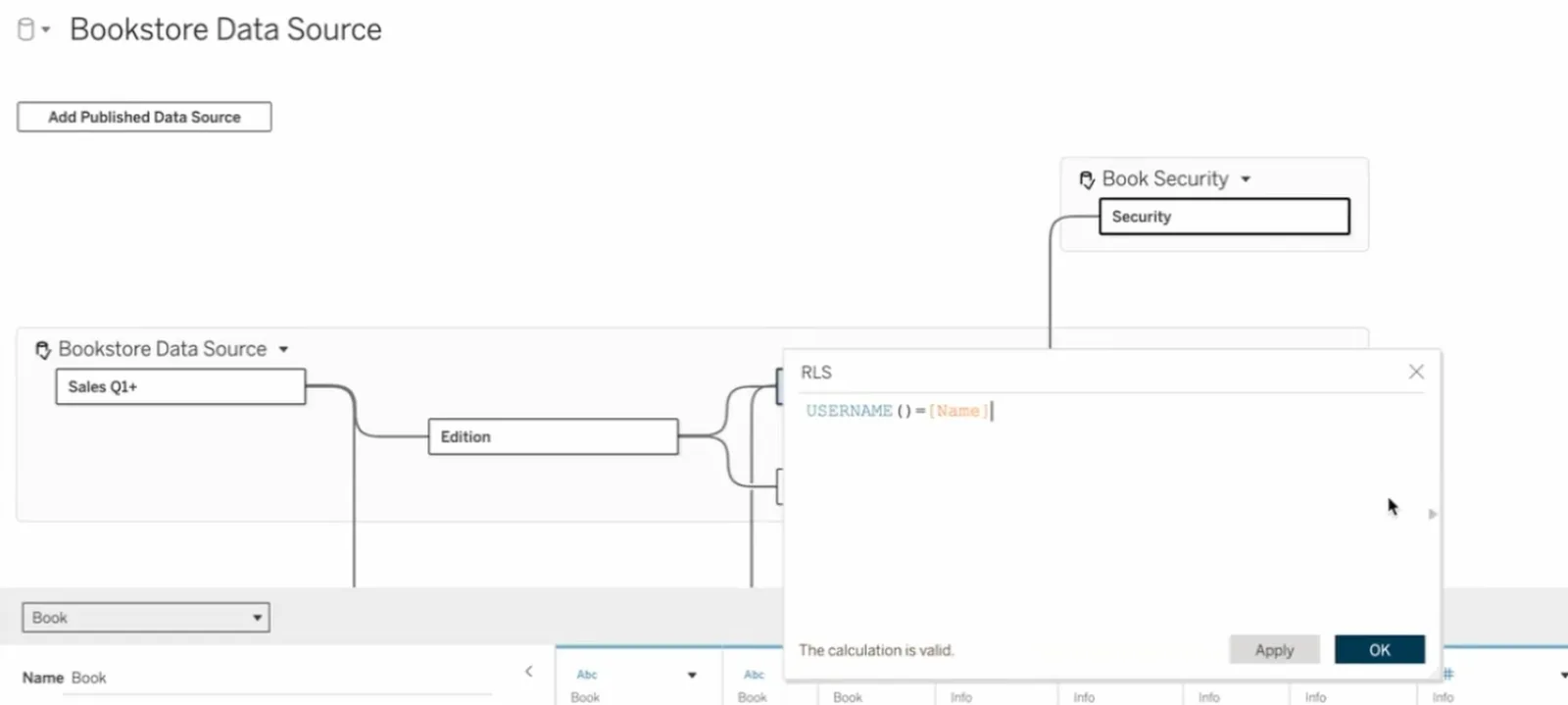
Task: Click the Abc type icon of first column
Action: tap(587, 675)
